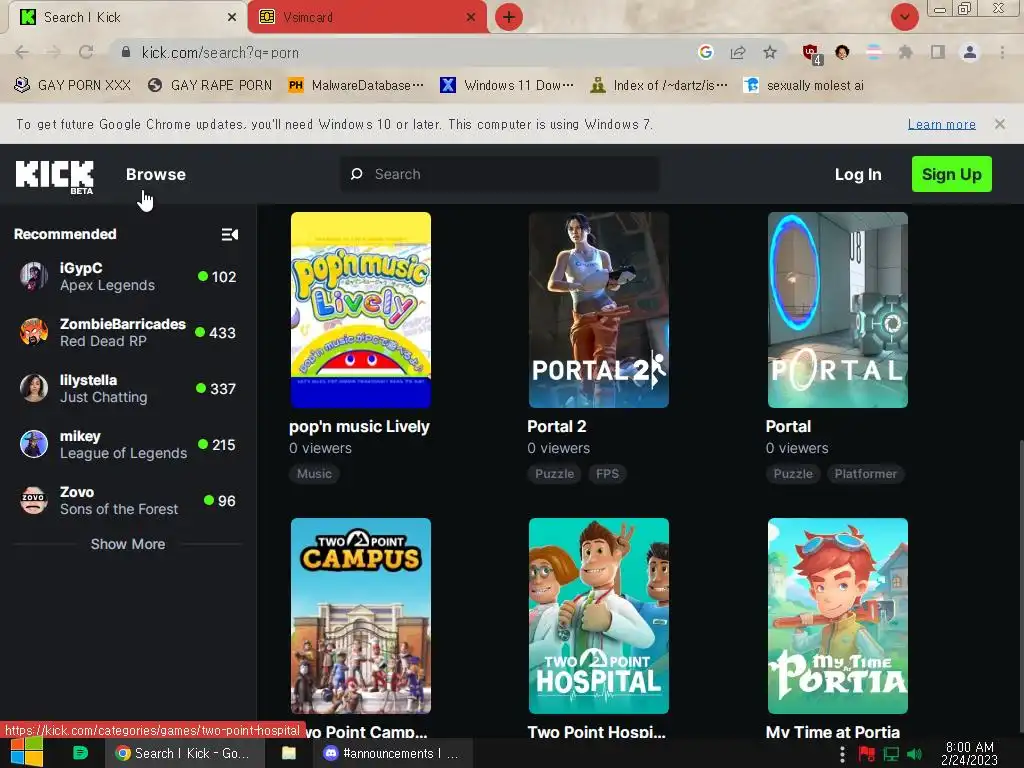This screenshot has width=1024, height=768.
Task: Open the Chrome three-dot menu
Action: tap(1002, 52)
